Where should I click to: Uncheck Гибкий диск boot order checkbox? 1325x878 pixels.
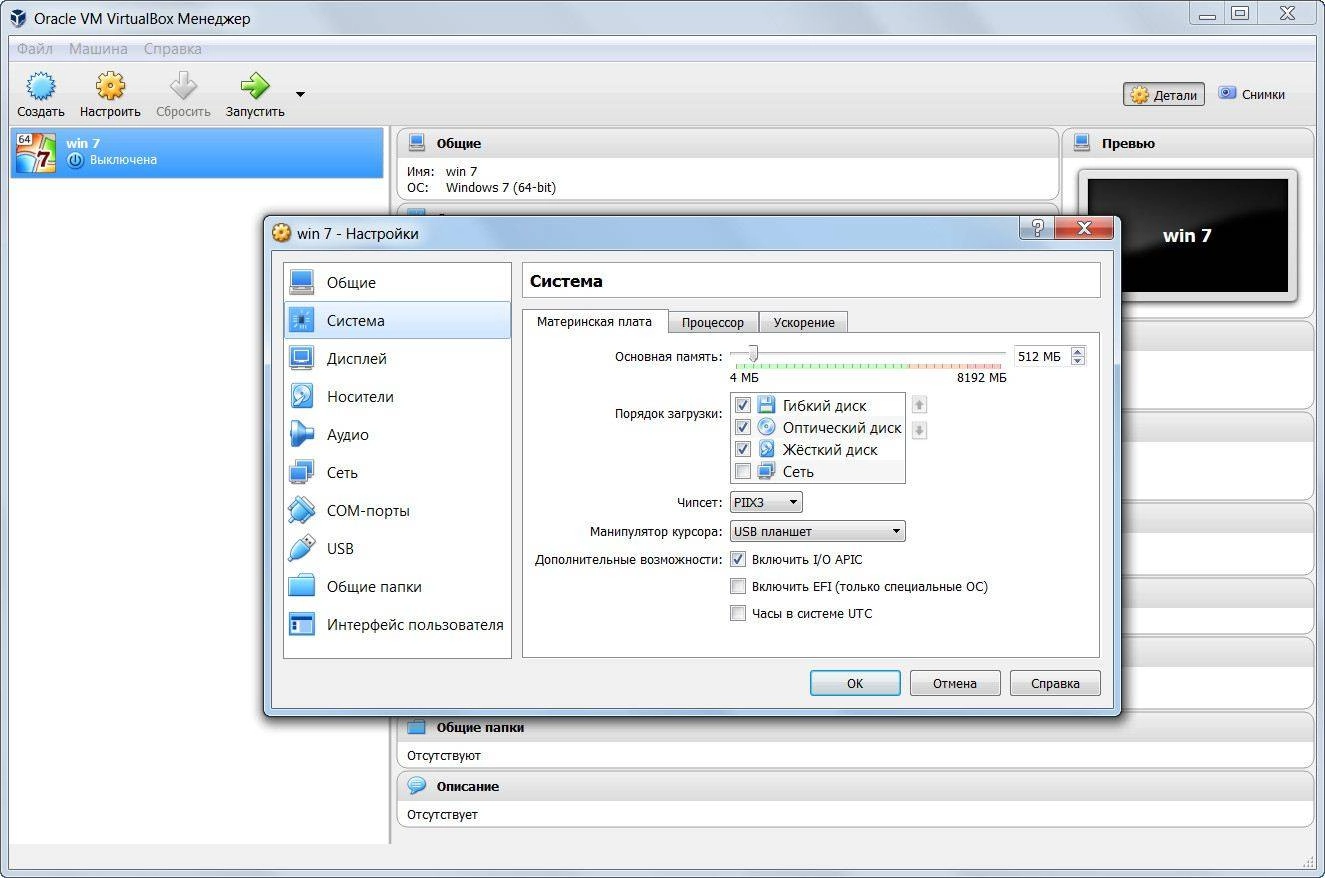742,405
